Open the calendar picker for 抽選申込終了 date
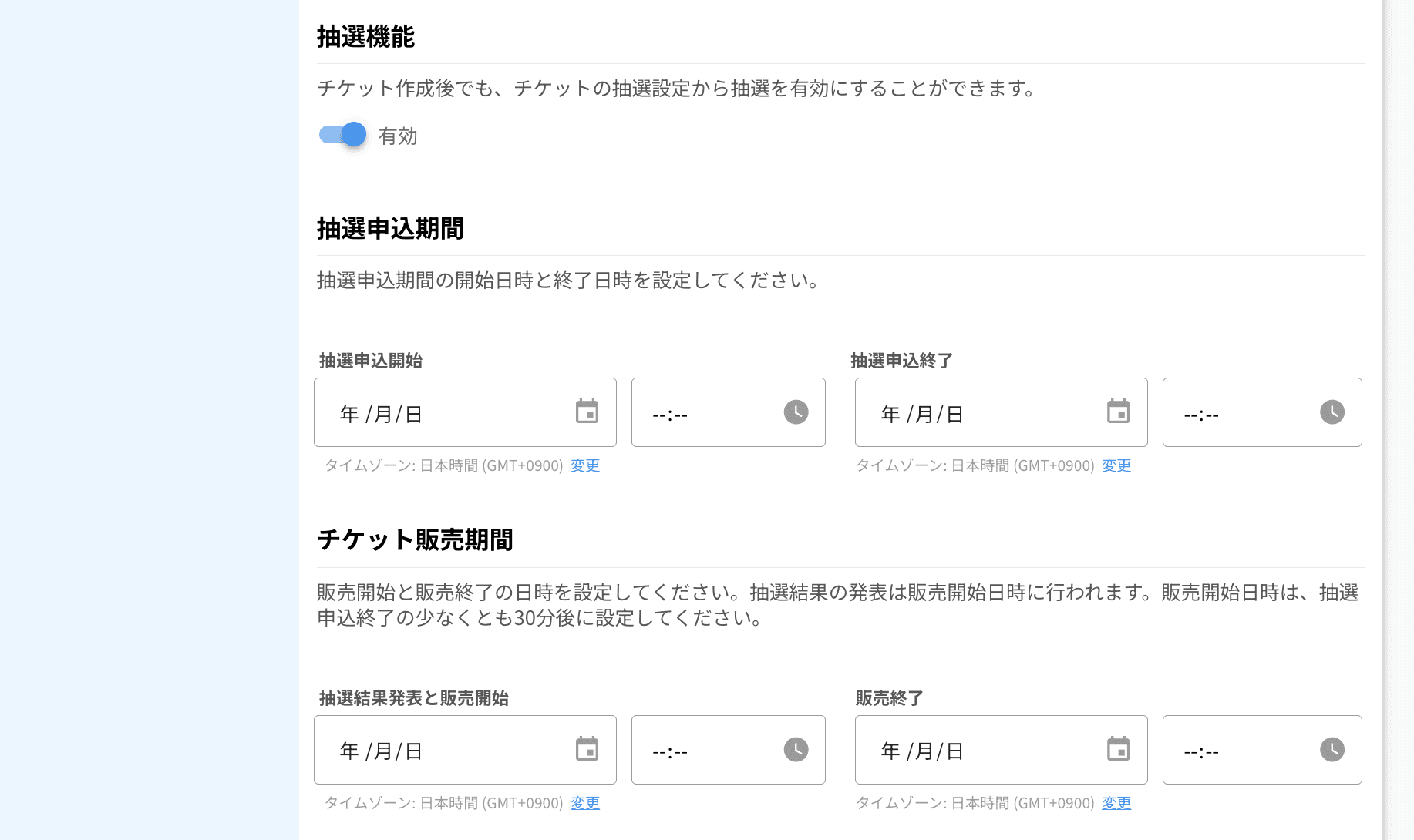1414x840 pixels. (1119, 412)
